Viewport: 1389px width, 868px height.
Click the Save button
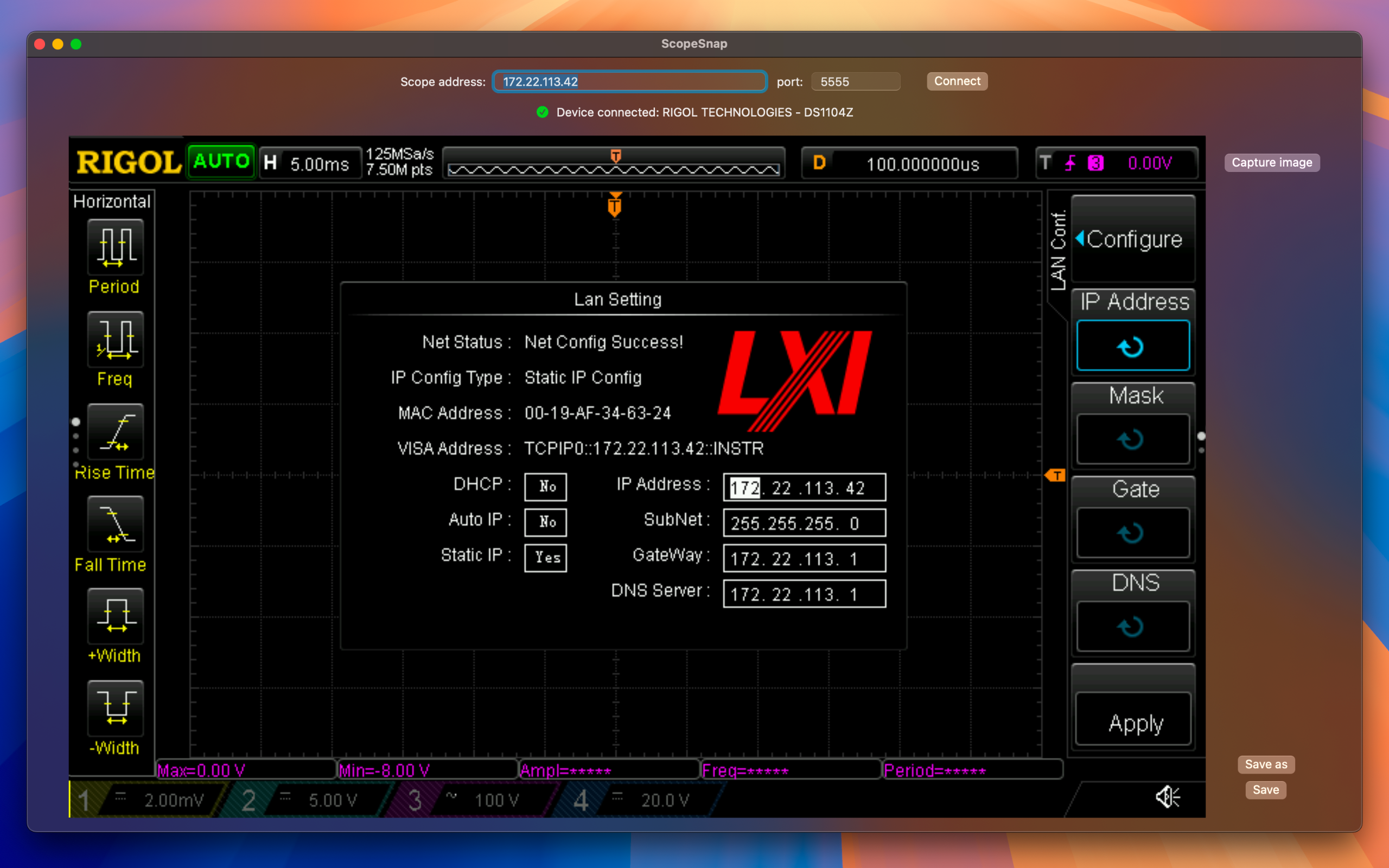[x=1266, y=790]
